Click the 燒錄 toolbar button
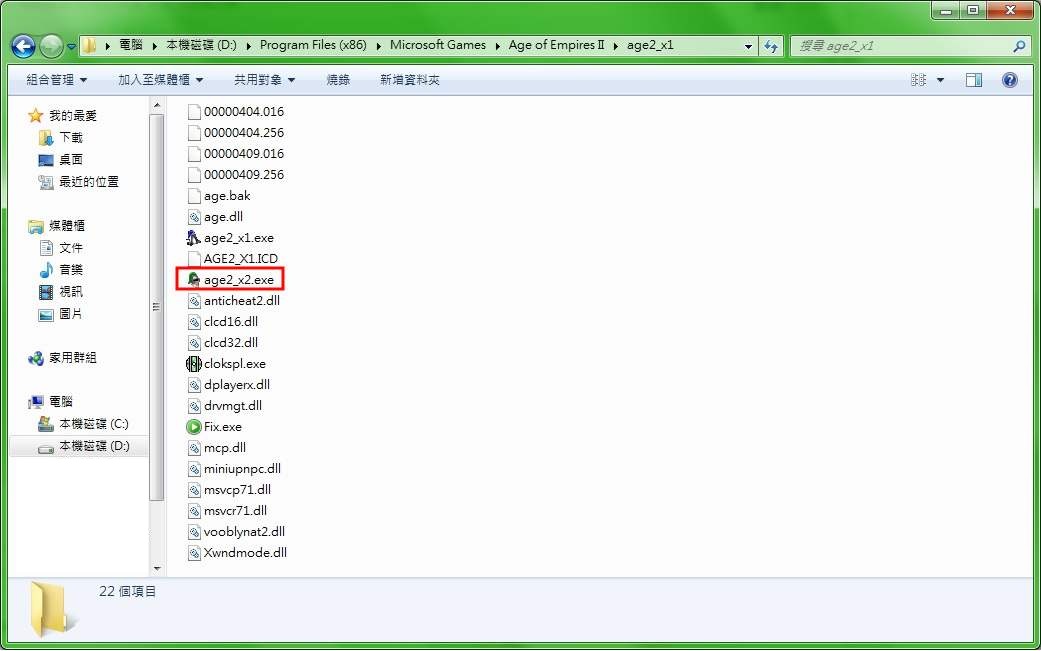 click(x=338, y=80)
